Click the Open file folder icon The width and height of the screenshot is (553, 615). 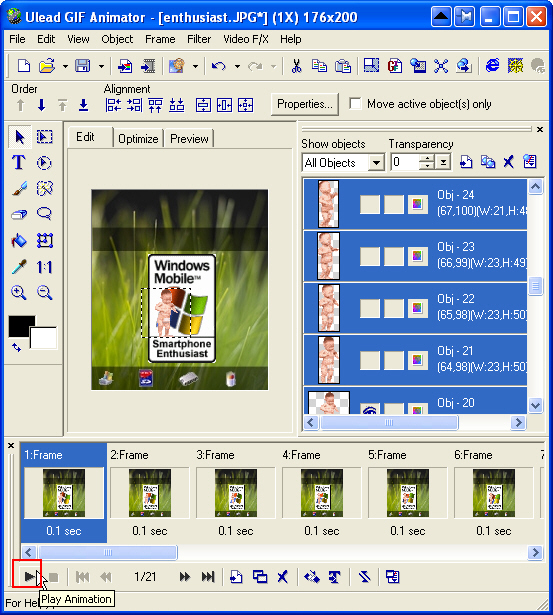[x=47, y=66]
